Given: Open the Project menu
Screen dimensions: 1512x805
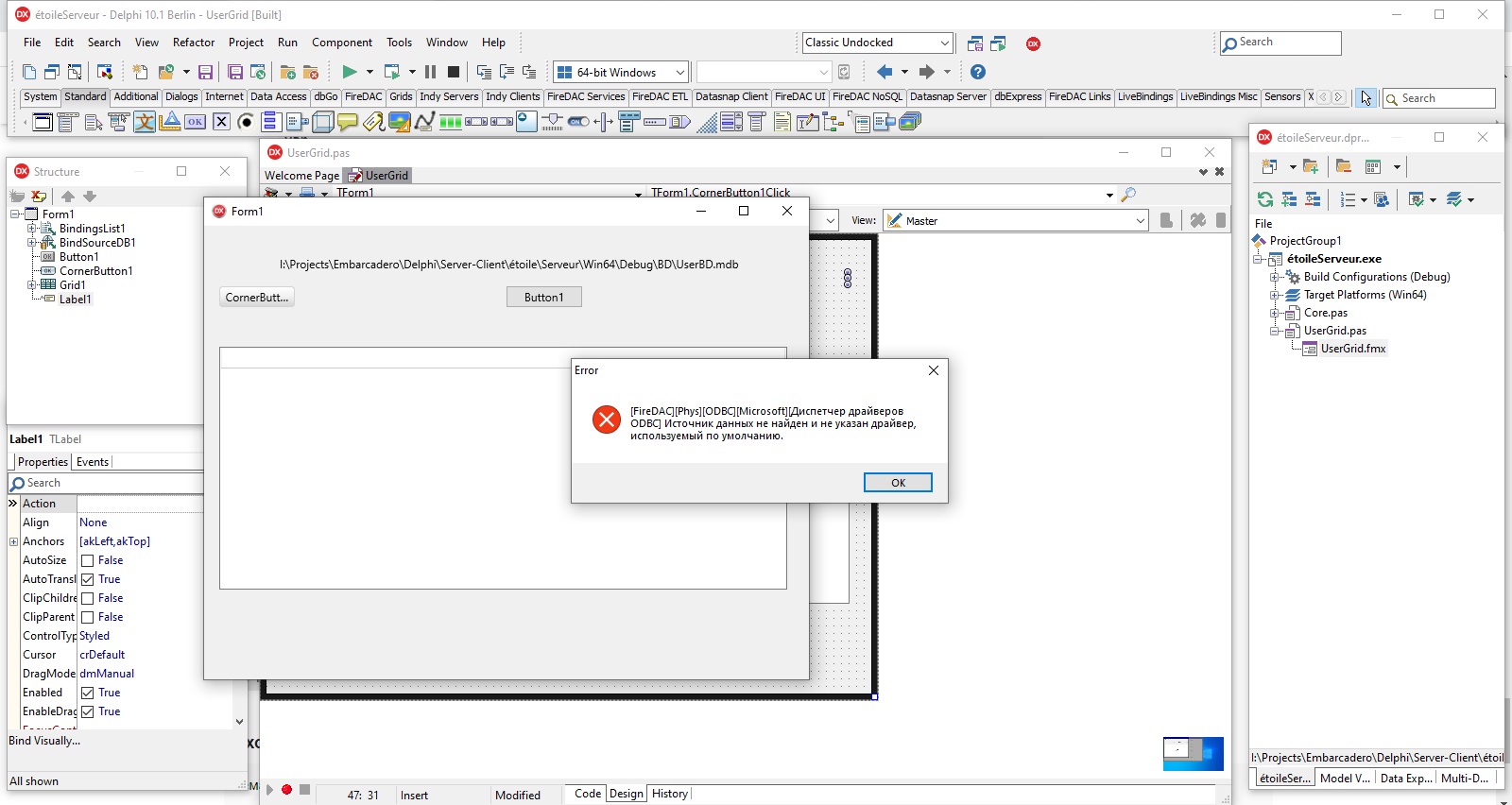Looking at the screenshot, I should click(246, 43).
